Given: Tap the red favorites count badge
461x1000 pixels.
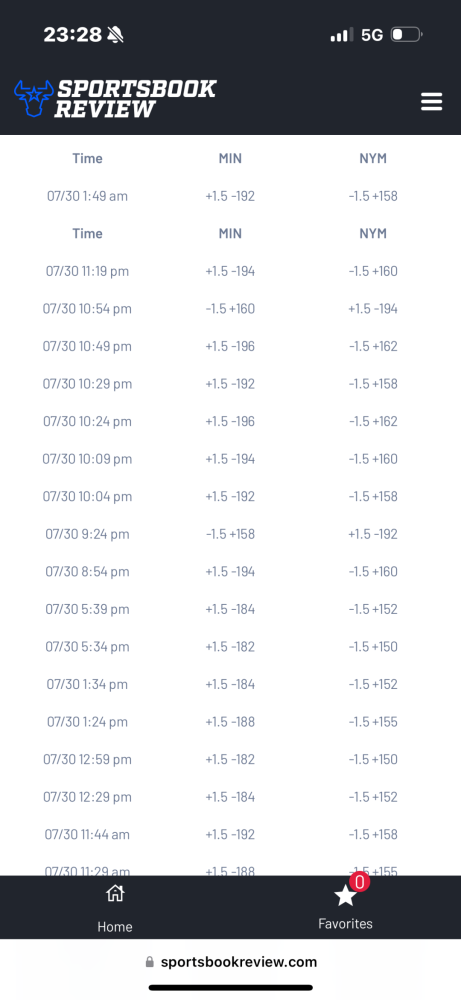Looking at the screenshot, I should tap(360, 882).
